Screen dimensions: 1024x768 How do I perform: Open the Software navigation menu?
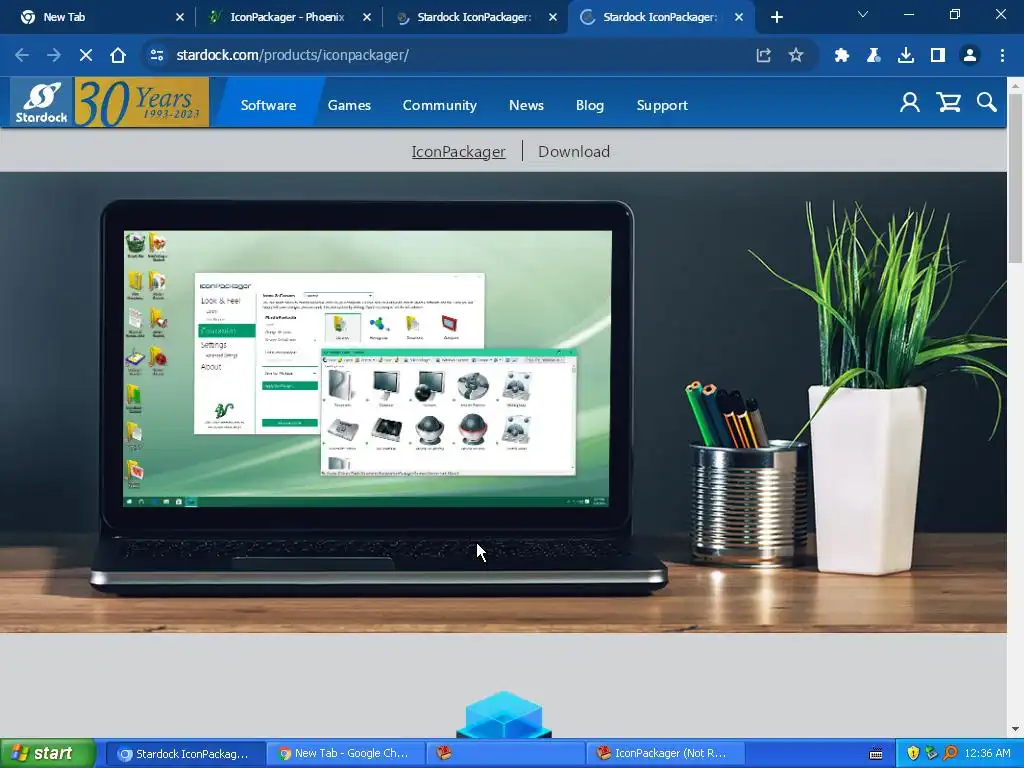[x=268, y=105]
